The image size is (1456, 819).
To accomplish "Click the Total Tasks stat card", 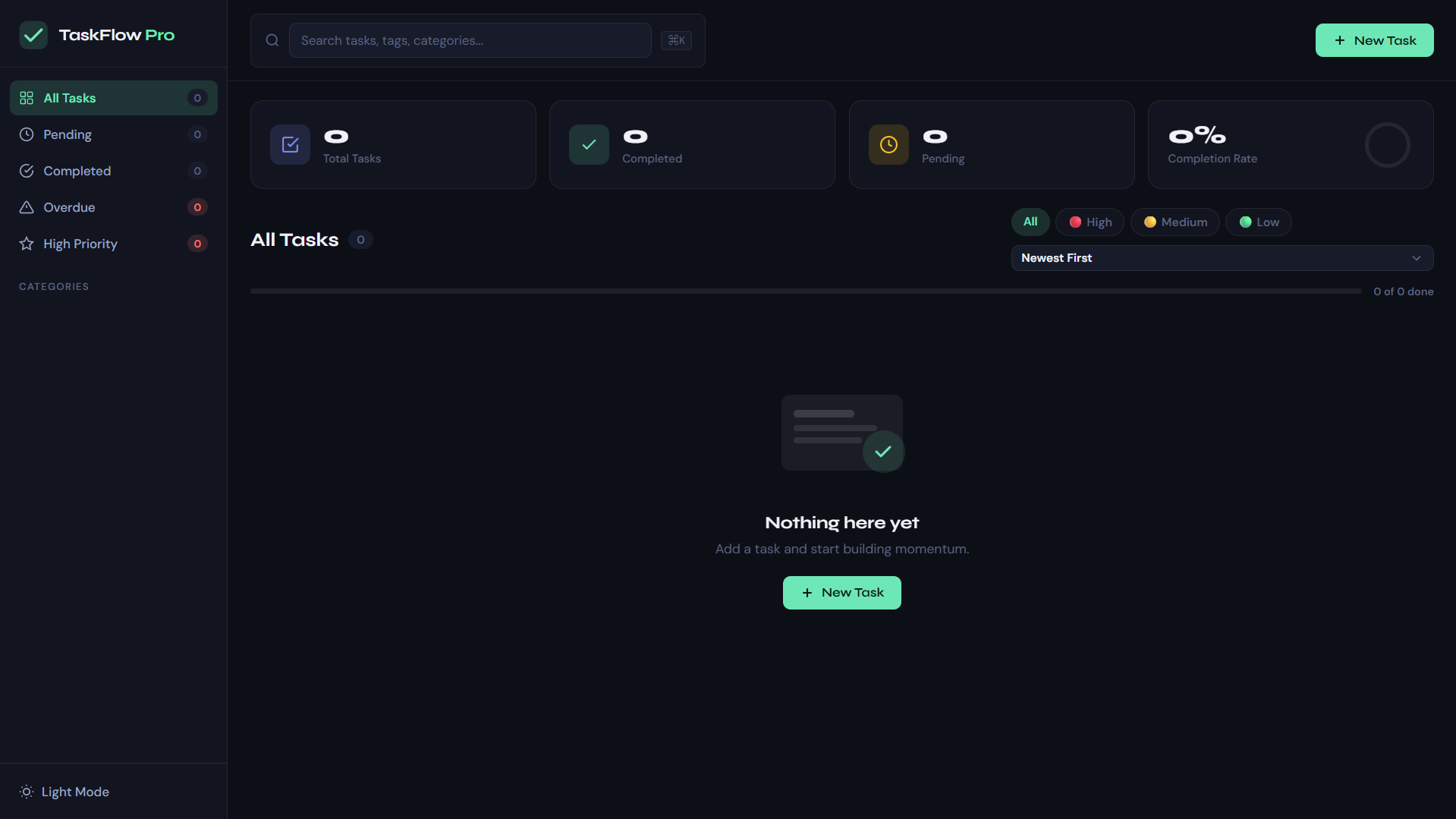I will [x=393, y=144].
